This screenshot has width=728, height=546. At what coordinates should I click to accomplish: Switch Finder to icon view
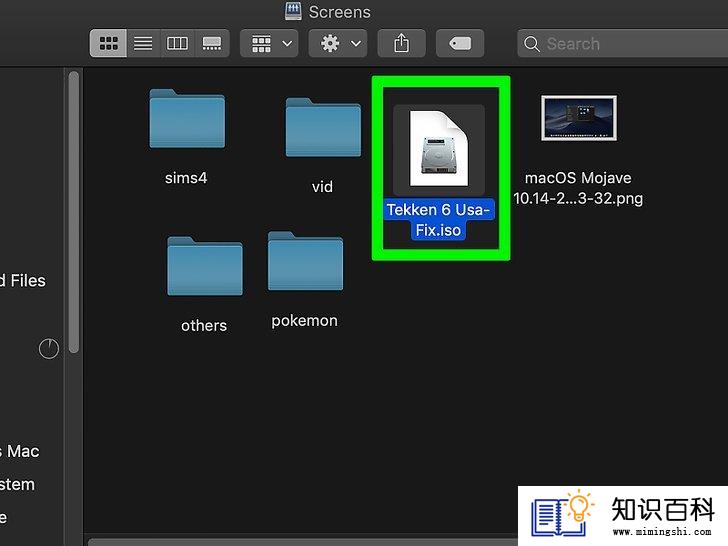click(108, 44)
